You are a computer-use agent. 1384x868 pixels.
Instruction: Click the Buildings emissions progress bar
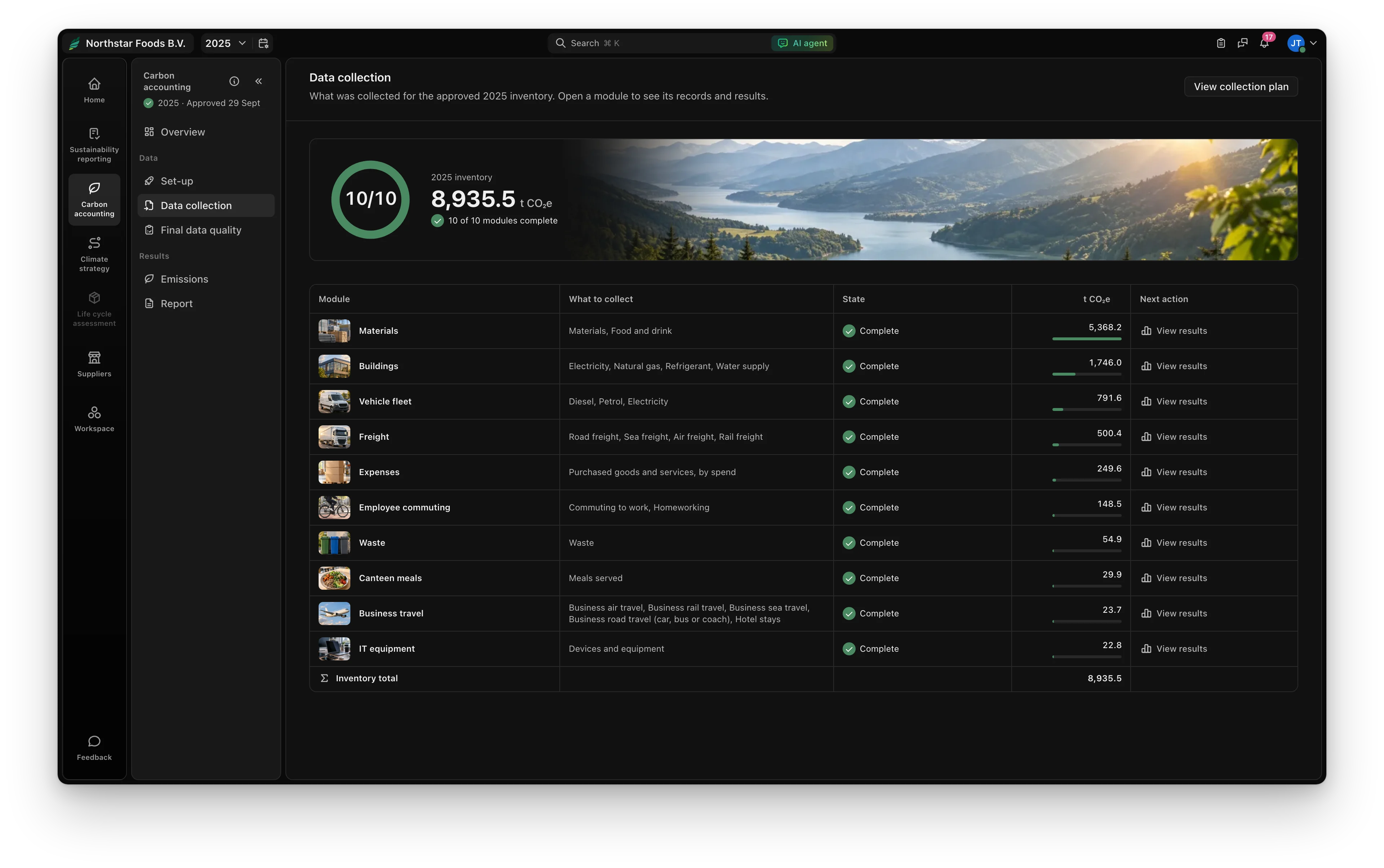[1086, 374]
